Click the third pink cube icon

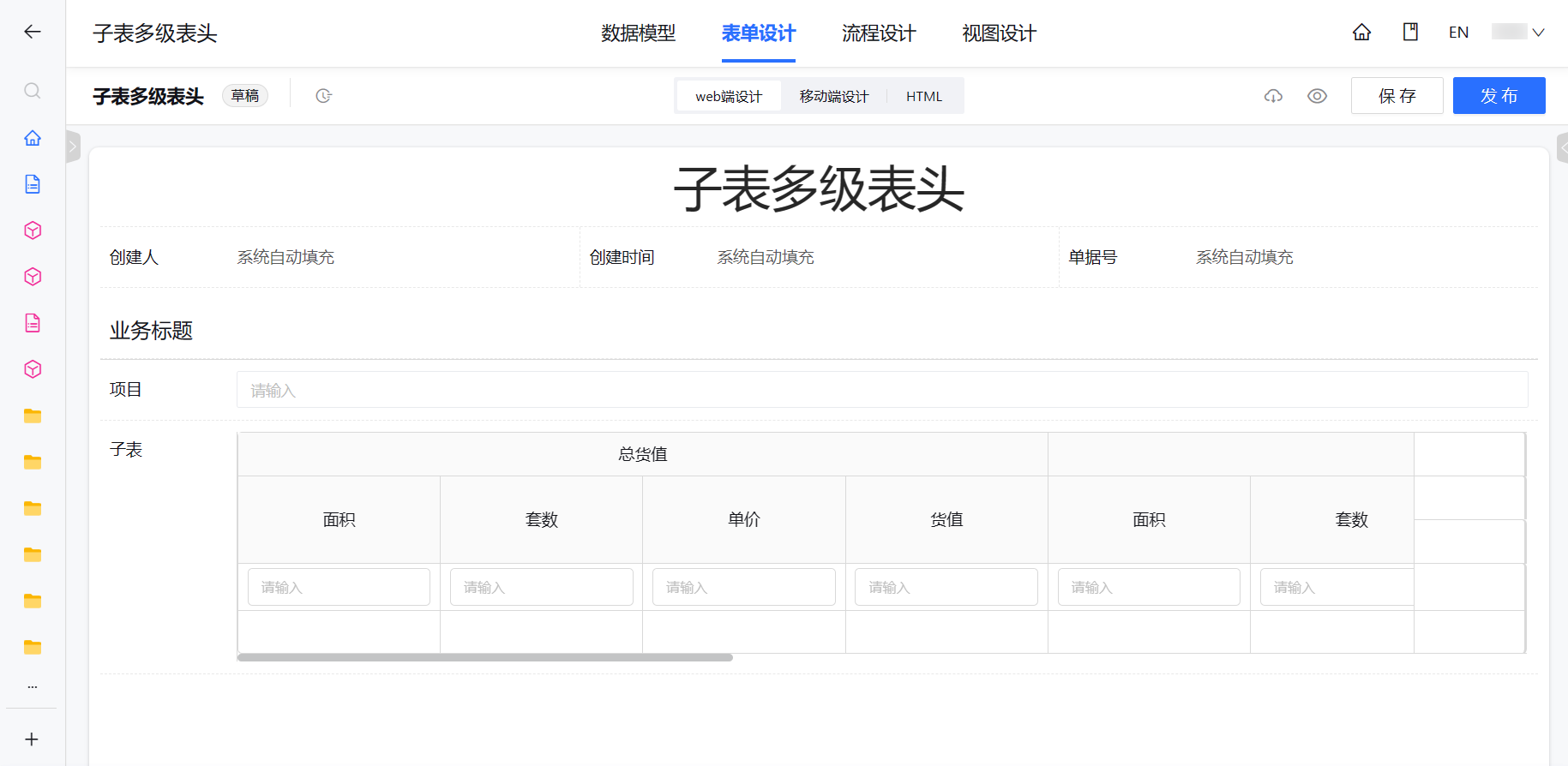pyautogui.click(x=33, y=369)
